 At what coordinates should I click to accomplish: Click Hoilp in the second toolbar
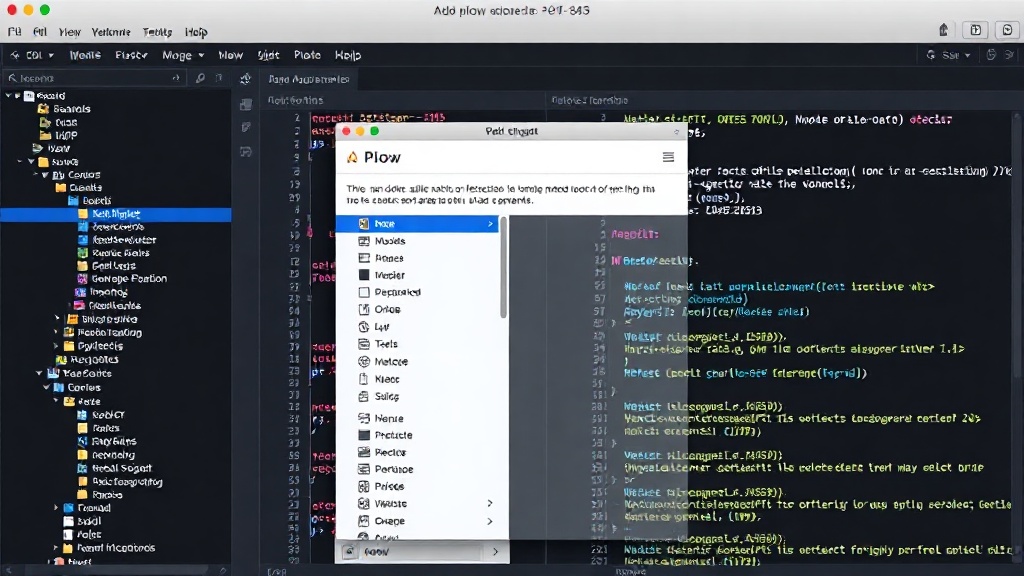348,56
